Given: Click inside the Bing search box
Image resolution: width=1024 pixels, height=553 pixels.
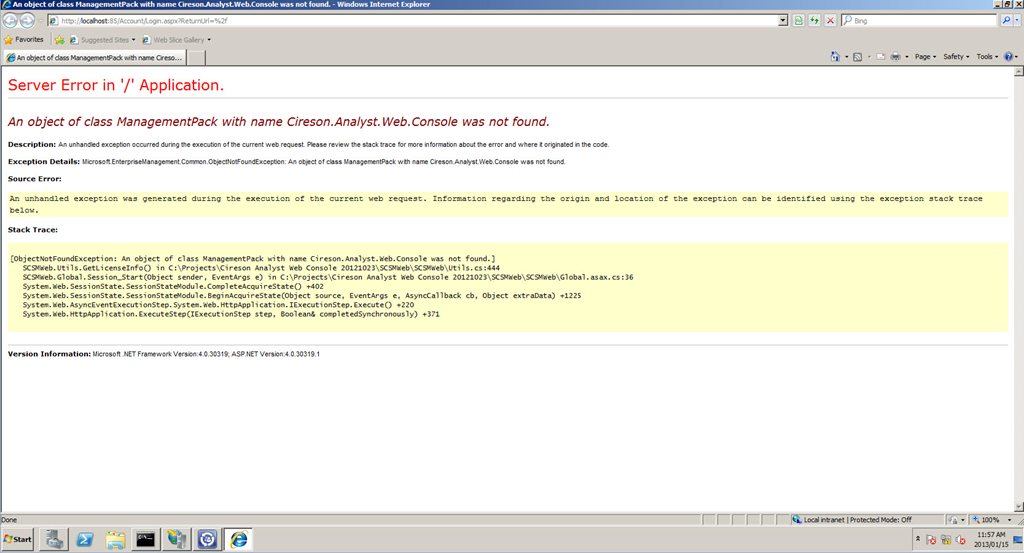Looking at the screenshot, I should point(920,20).
